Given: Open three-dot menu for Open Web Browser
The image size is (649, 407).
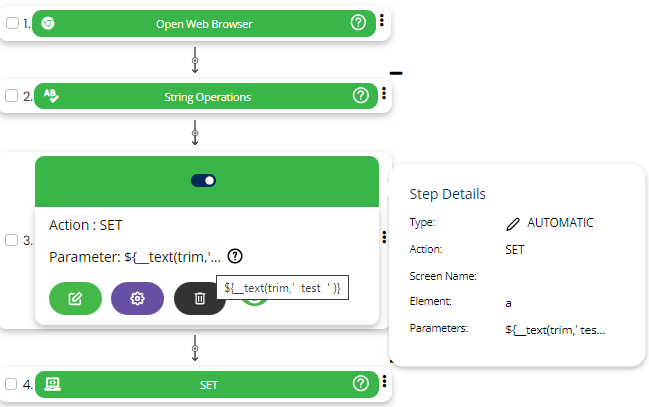Looking at the screenshot, I should 383,22.
